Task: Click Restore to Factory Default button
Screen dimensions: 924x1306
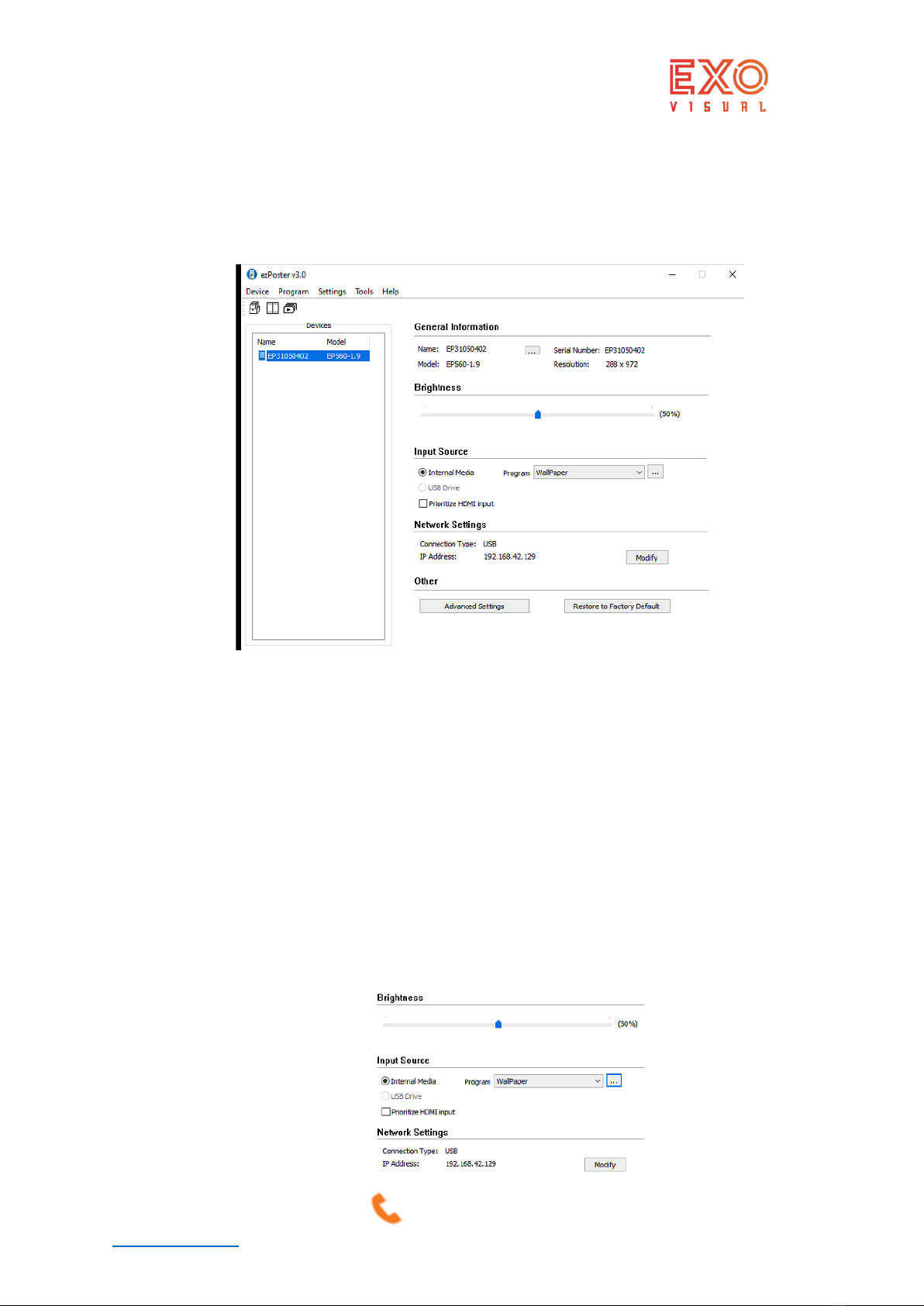Action: click(616, 606)
